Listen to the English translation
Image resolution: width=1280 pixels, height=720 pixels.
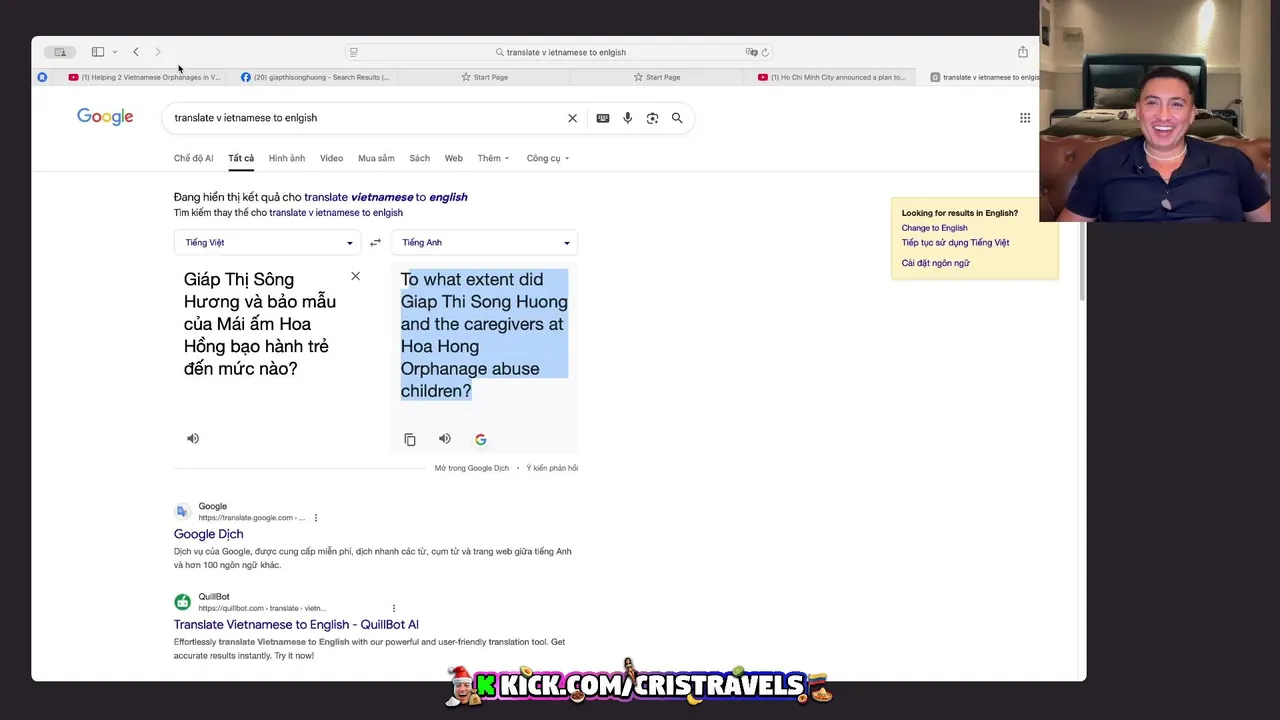tap(445, 439)
